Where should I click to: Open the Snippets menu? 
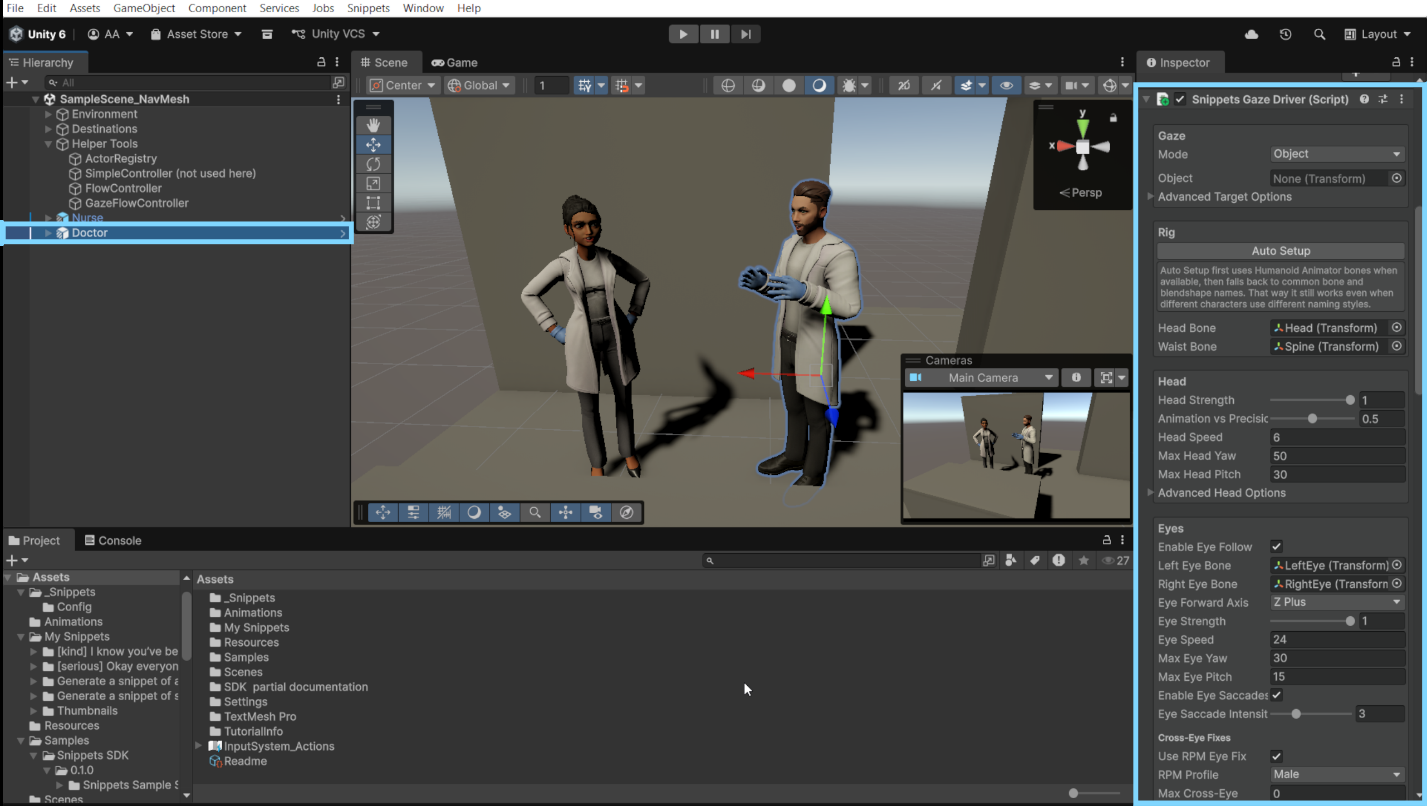tap(368, 8)
